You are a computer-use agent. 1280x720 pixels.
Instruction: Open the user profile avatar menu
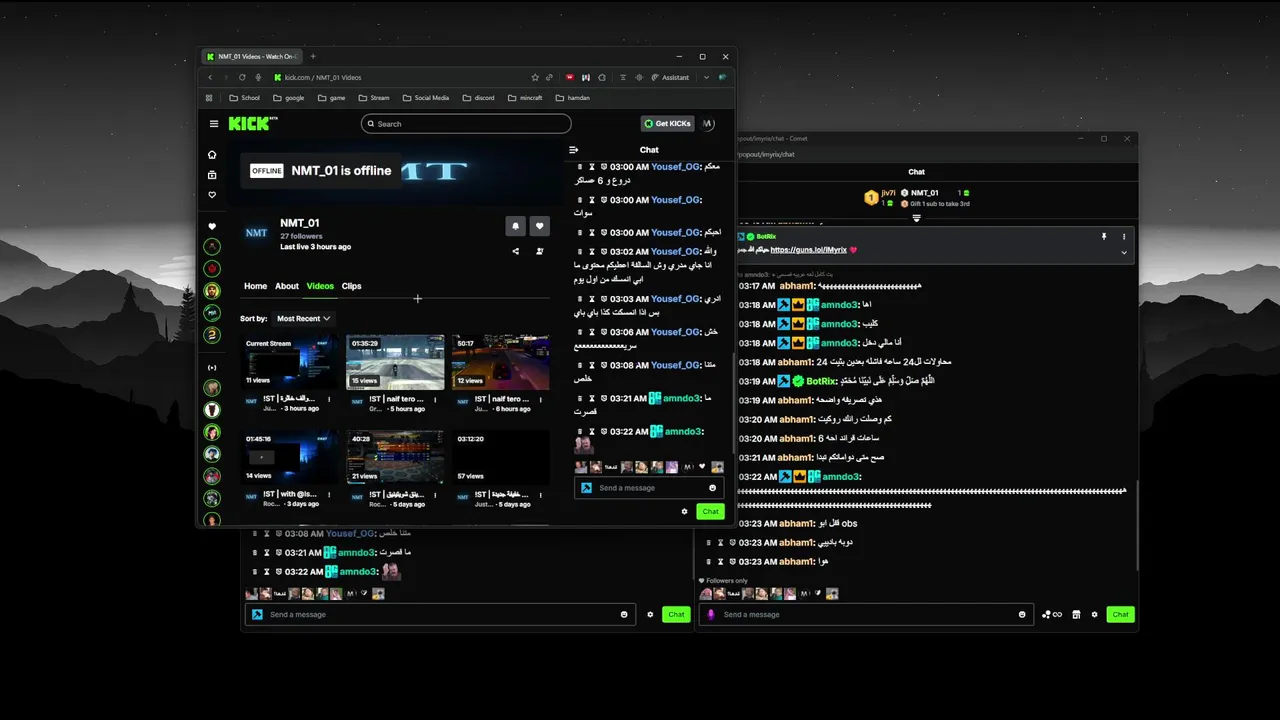tap(708, 124)
